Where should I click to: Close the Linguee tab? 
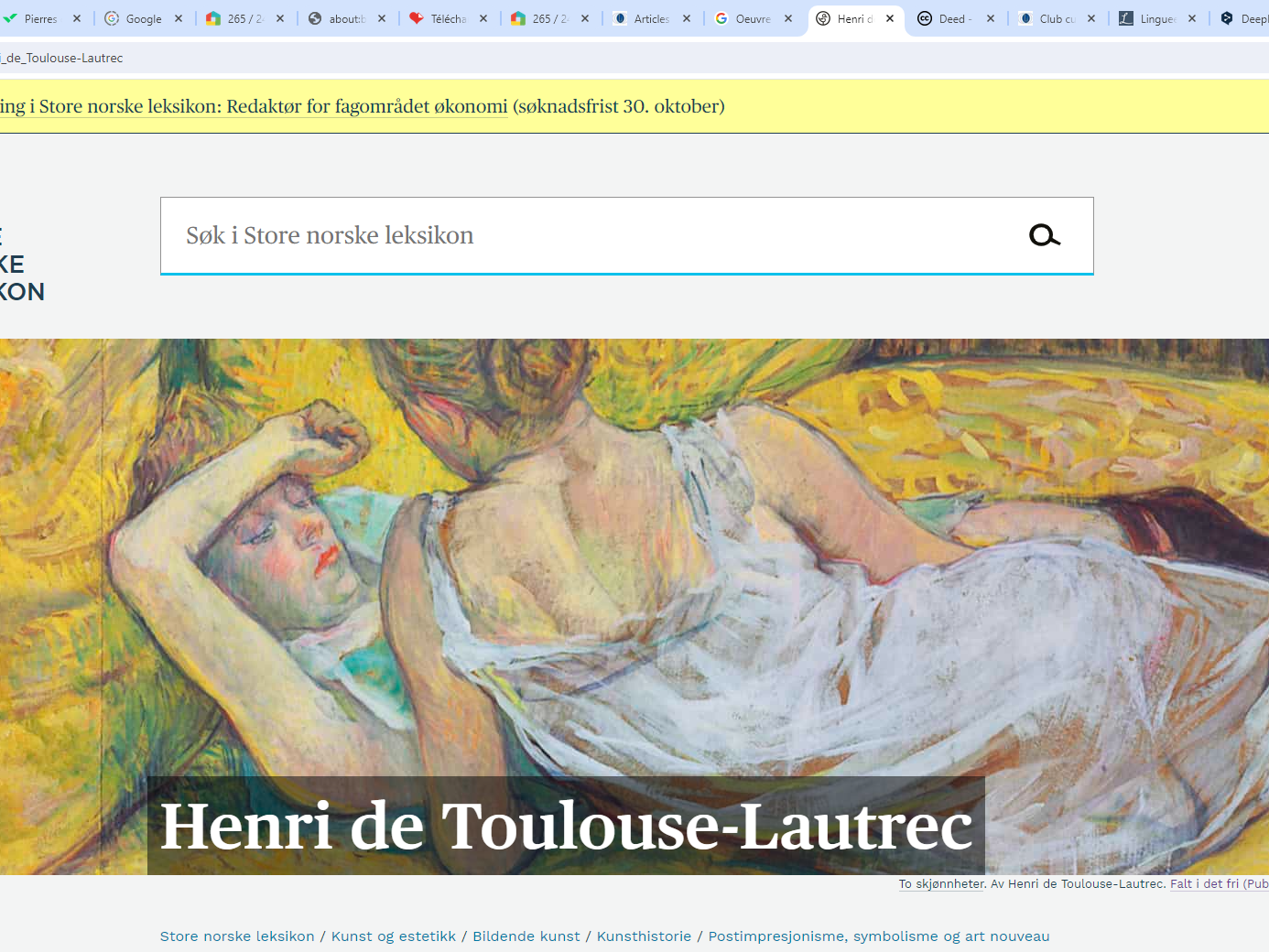click(x=1192, y=18)
